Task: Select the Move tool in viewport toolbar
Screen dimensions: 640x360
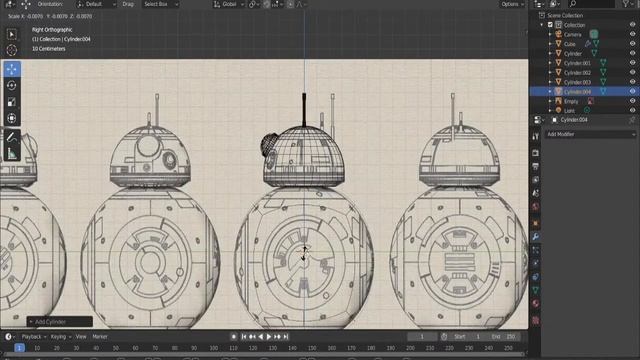Action: 12,69
